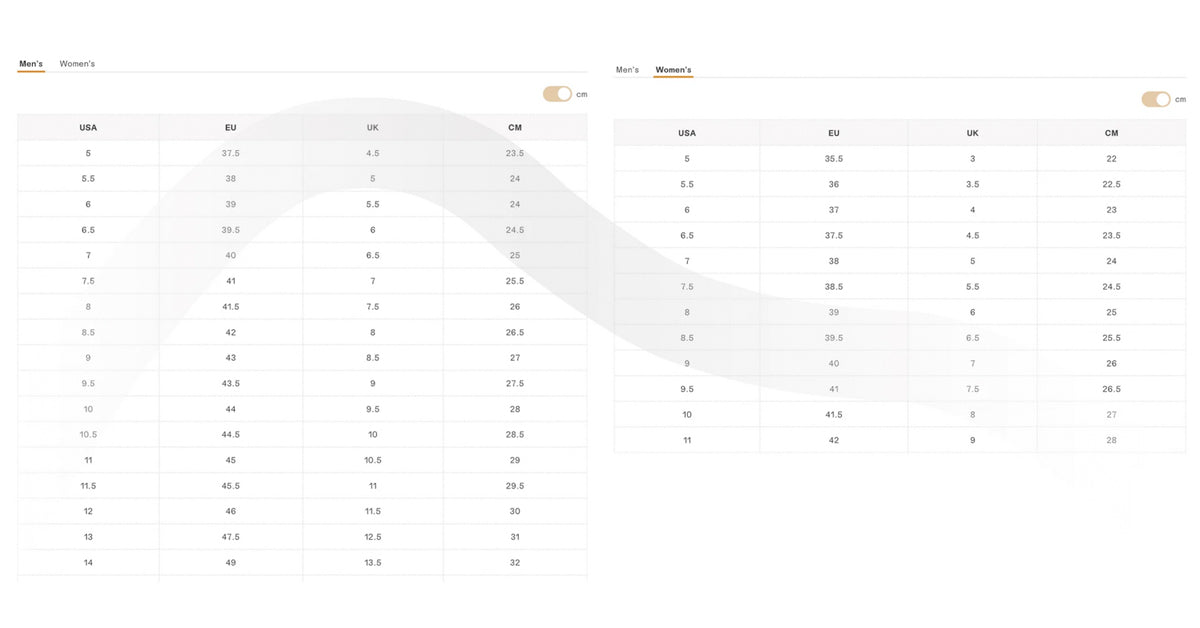Click the UK header in men's table

tap(373, 128)
